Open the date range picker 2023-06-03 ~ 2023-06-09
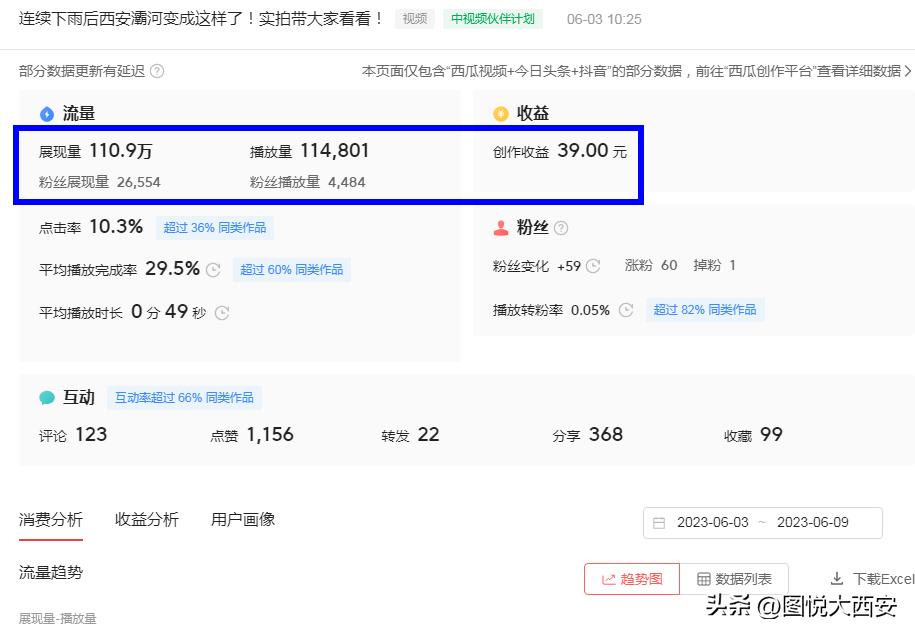 point(763,522)
